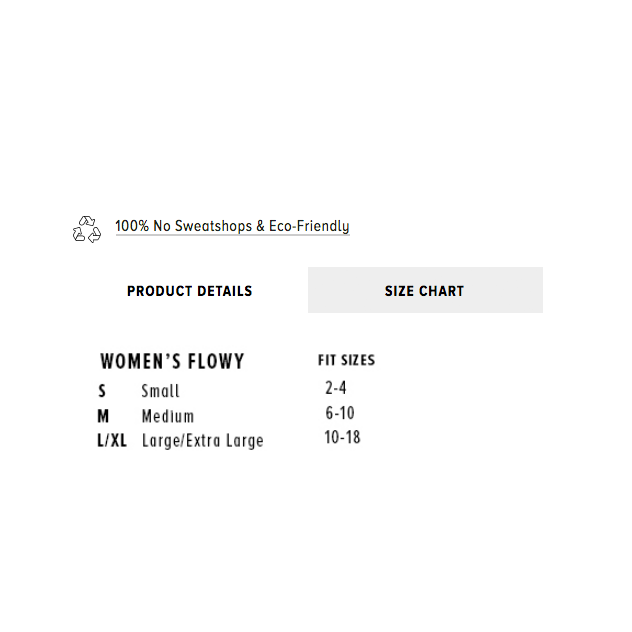This screenshot has width=632, height=632.
Task: Select the M size abbreviation
Action: click(103, 416)
